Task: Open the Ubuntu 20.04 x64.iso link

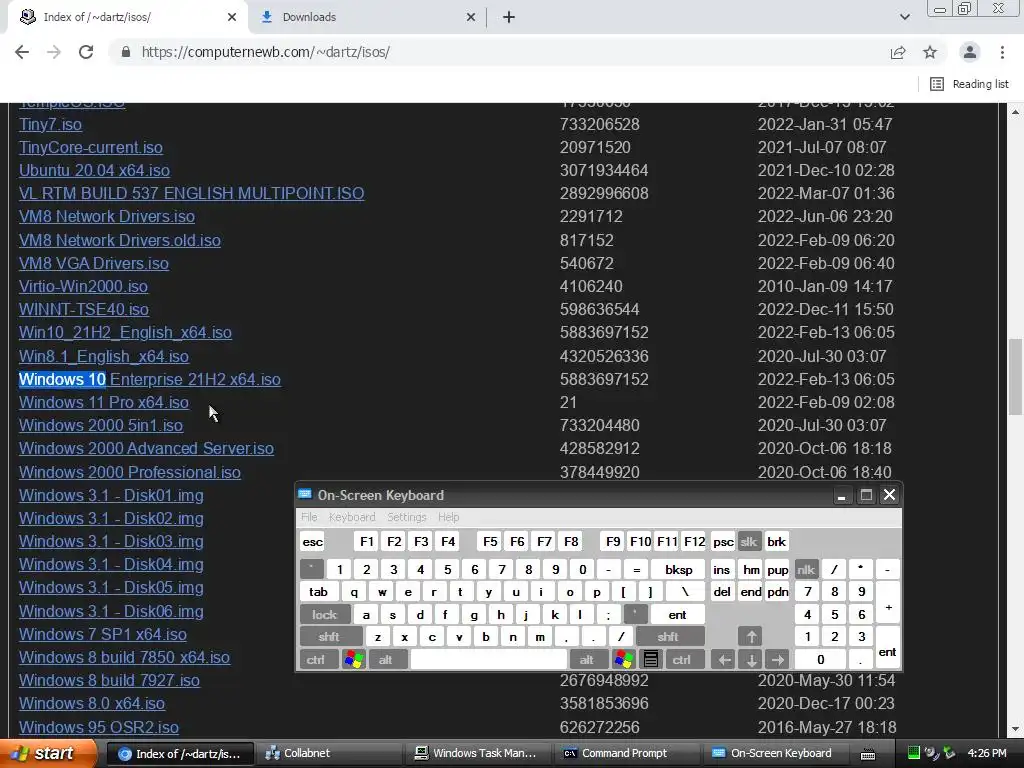Action: [x=94, y=170]
